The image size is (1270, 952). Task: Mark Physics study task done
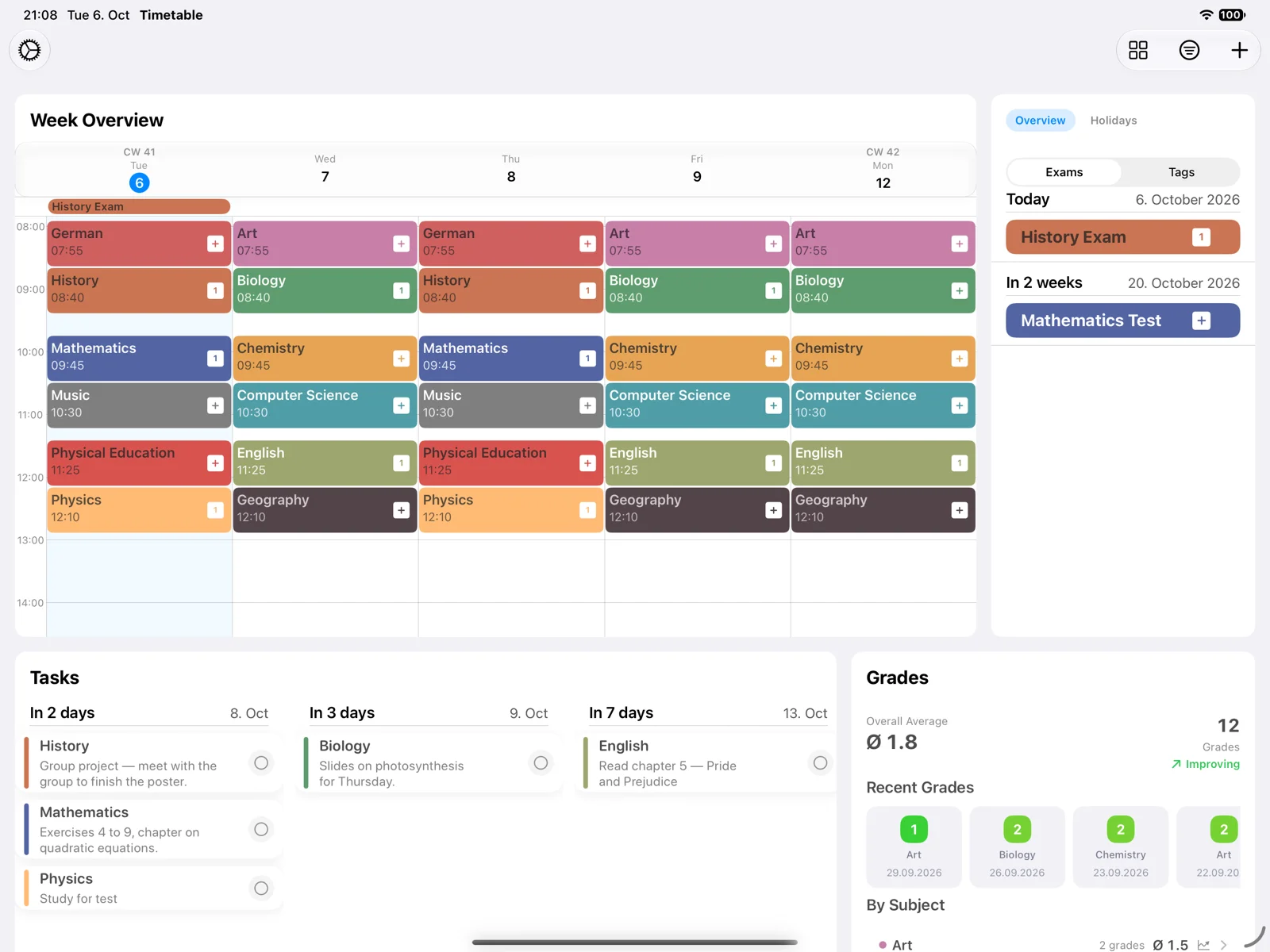click(261, 889)
